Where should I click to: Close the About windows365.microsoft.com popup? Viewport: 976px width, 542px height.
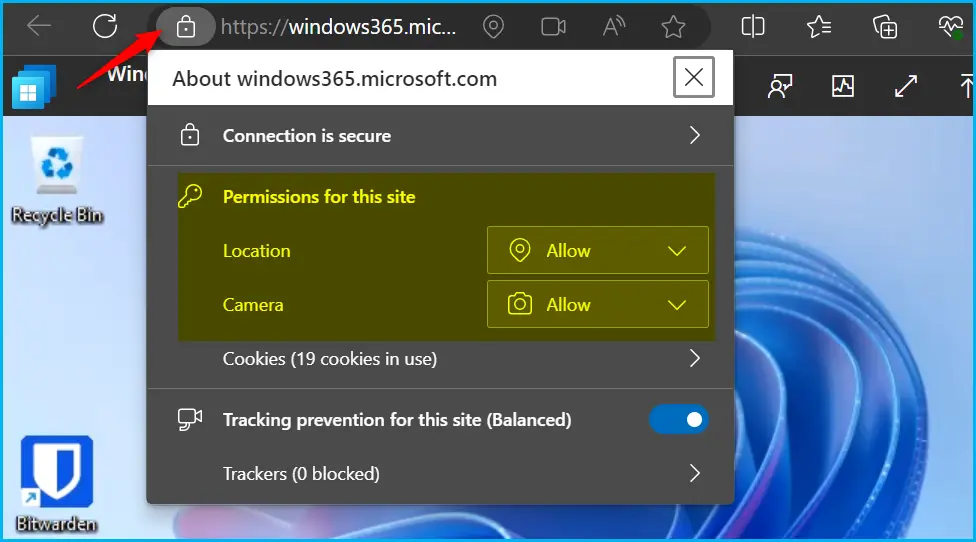[x=693, y=77]
